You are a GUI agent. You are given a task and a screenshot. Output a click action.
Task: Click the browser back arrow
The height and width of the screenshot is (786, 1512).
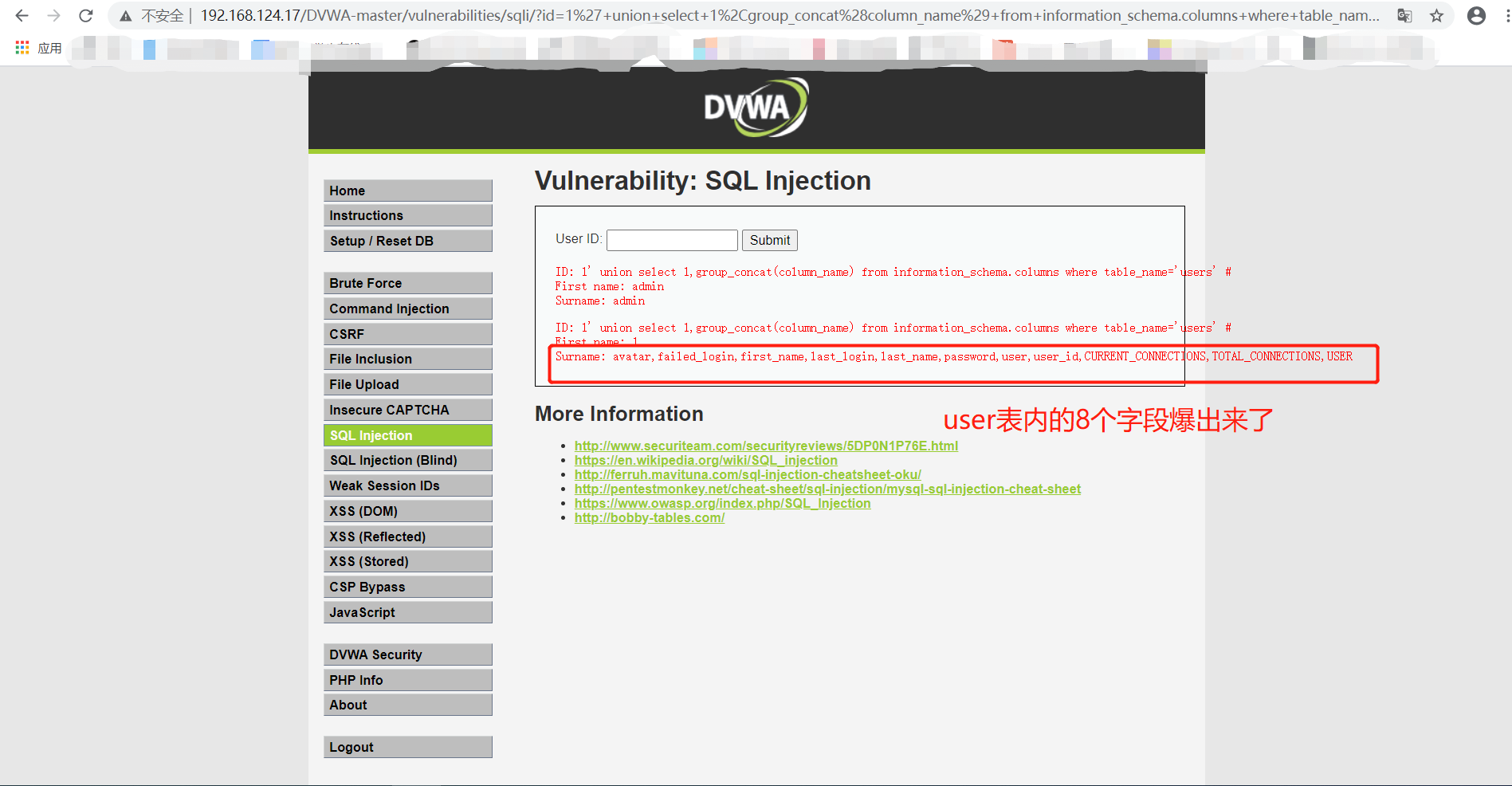click(x=22, y=16)
